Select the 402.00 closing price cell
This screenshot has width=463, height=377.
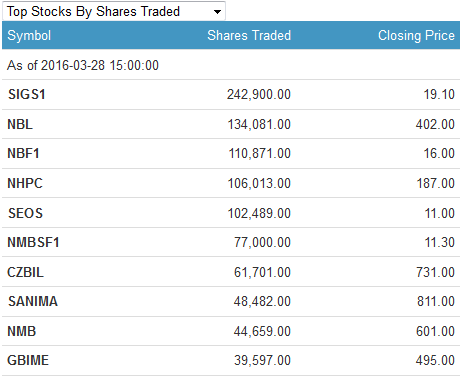435,124
